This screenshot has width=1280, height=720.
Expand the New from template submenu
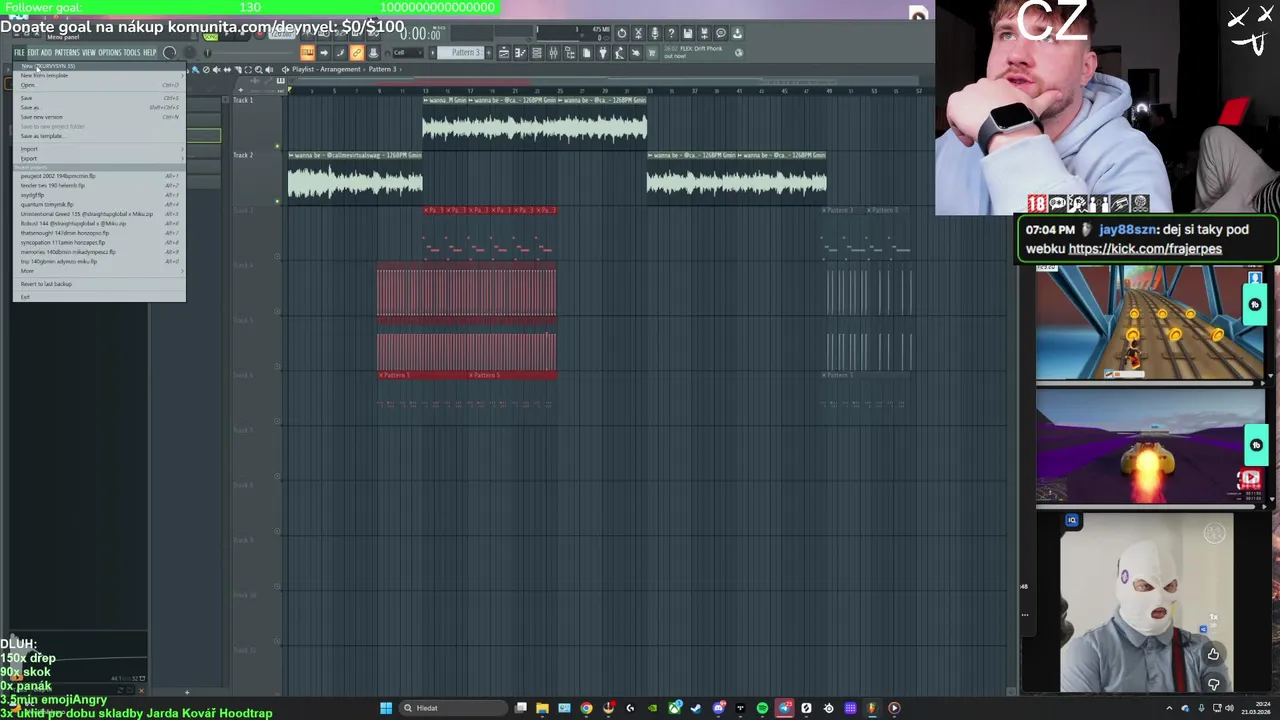pyautogui.click(x=99, y=75)
